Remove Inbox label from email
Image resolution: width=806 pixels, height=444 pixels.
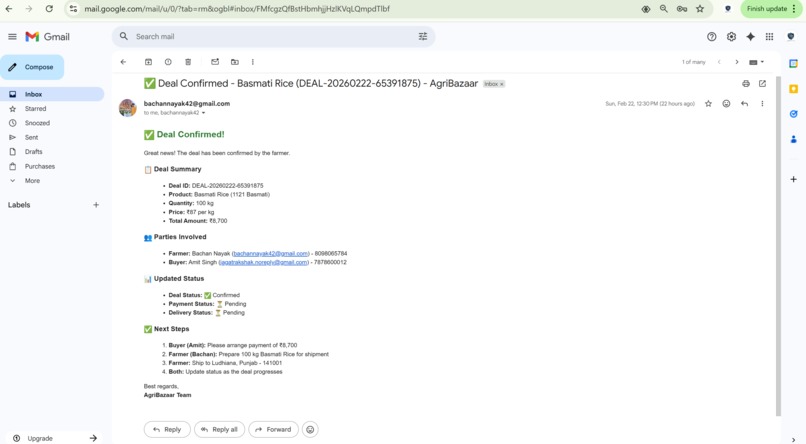(502, 84)
